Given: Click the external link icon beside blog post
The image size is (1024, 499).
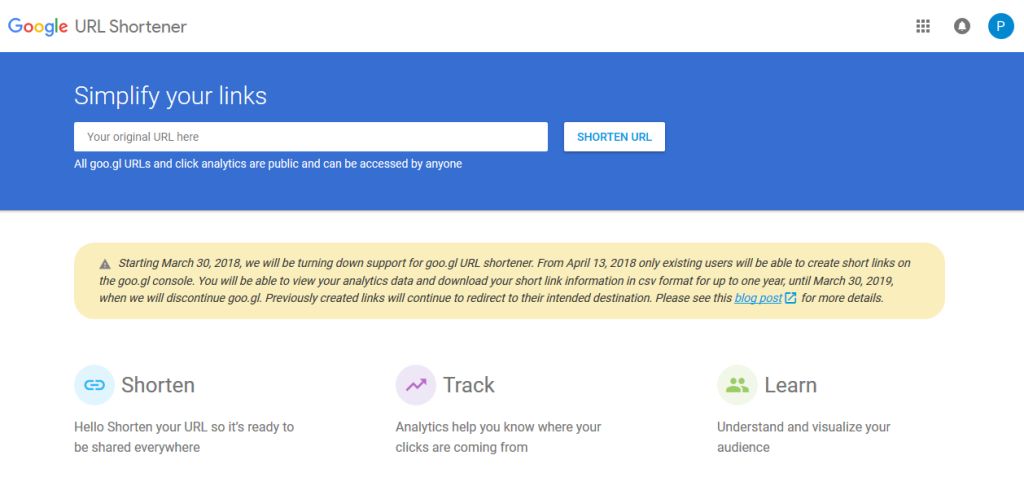Looking at the screenshot, I should pos(791,298).
